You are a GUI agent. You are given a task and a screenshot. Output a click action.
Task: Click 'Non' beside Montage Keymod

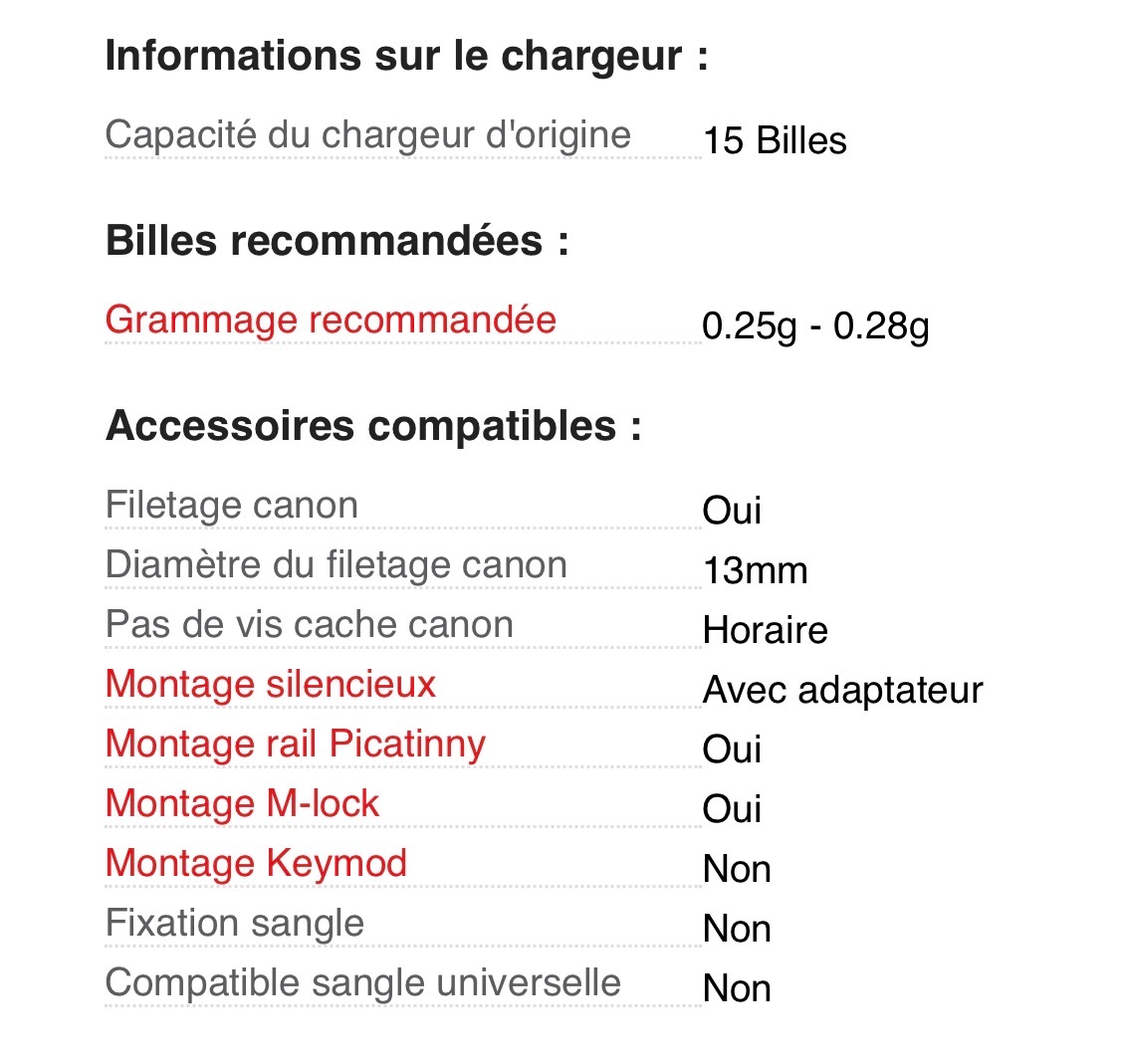coord(737,870)
